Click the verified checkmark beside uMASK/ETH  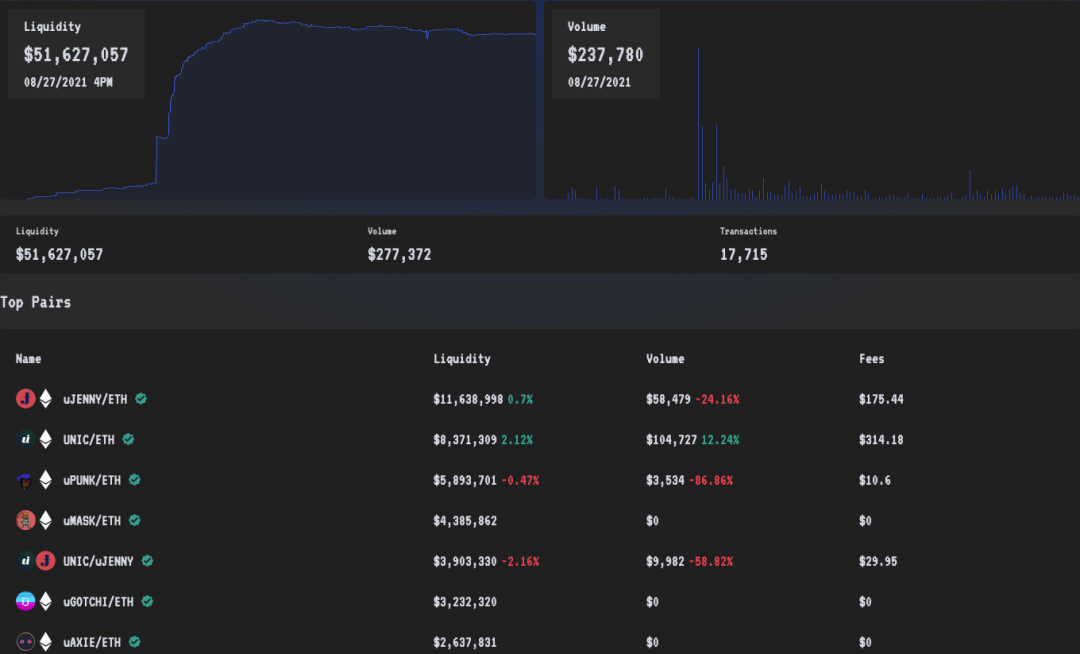tap(134, 520)
